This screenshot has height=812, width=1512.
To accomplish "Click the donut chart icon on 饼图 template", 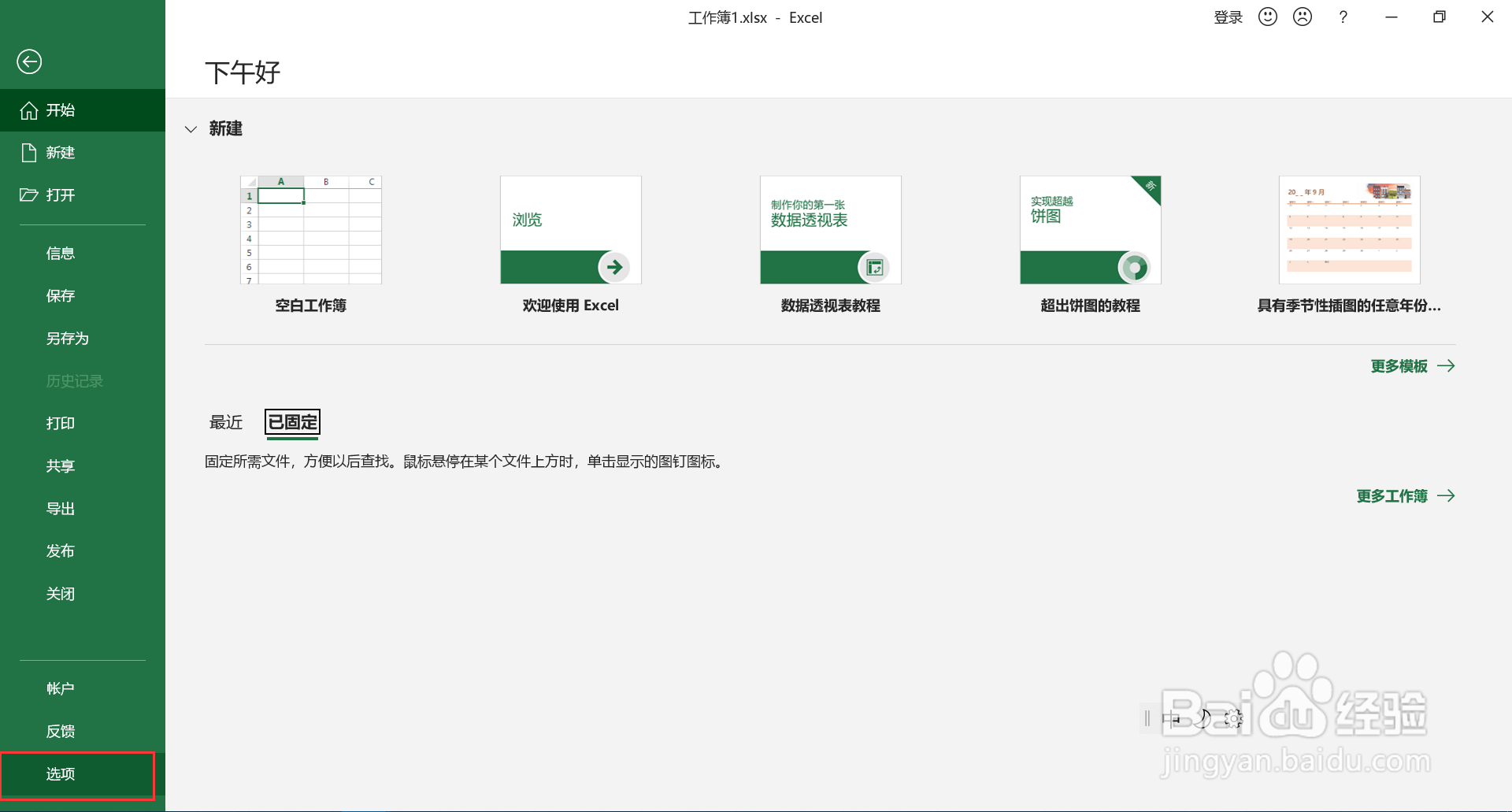I will click(x=1134, y=268).
